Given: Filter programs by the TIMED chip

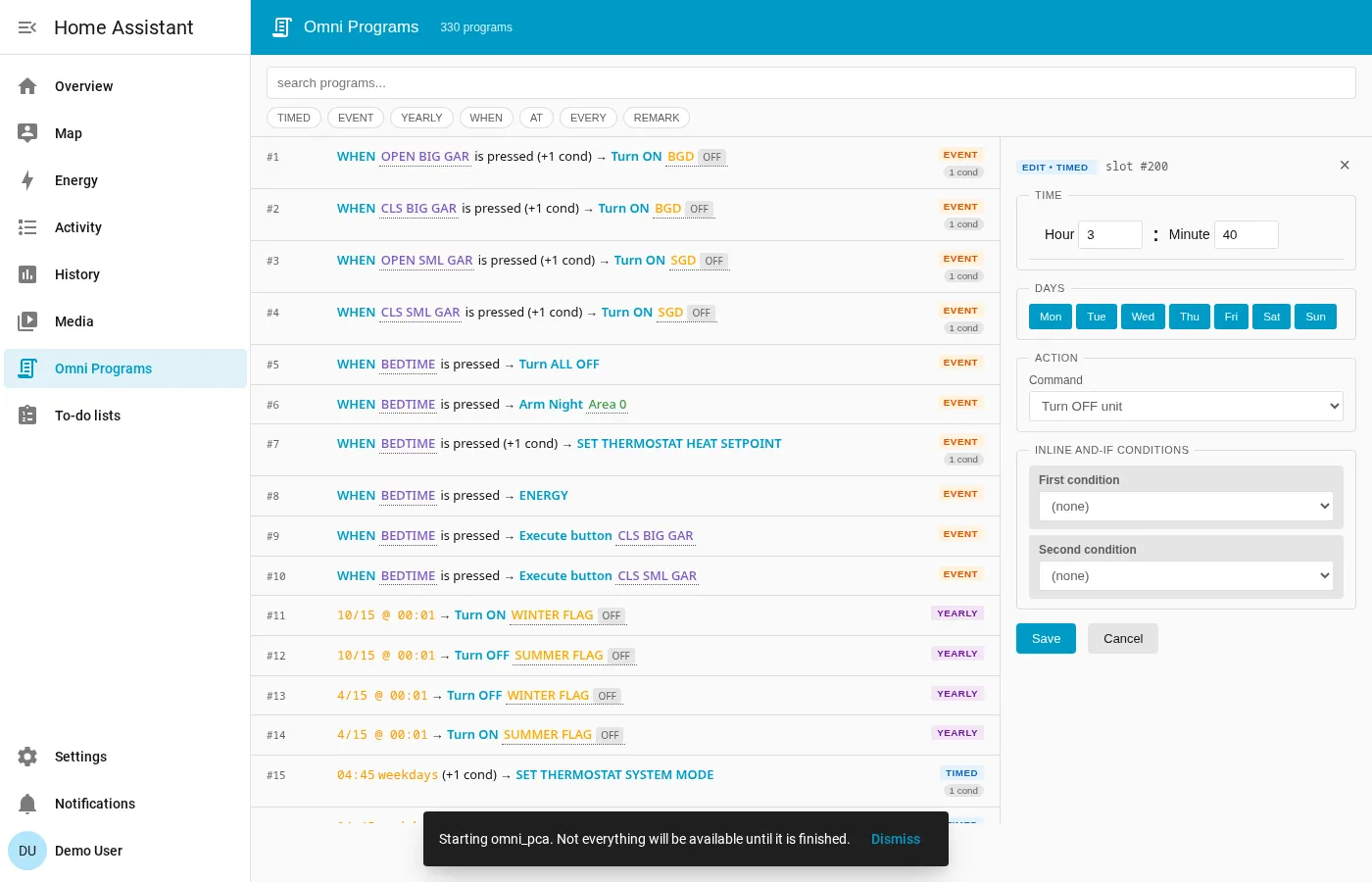Looking at the screenshot, I should click(294, 118).
